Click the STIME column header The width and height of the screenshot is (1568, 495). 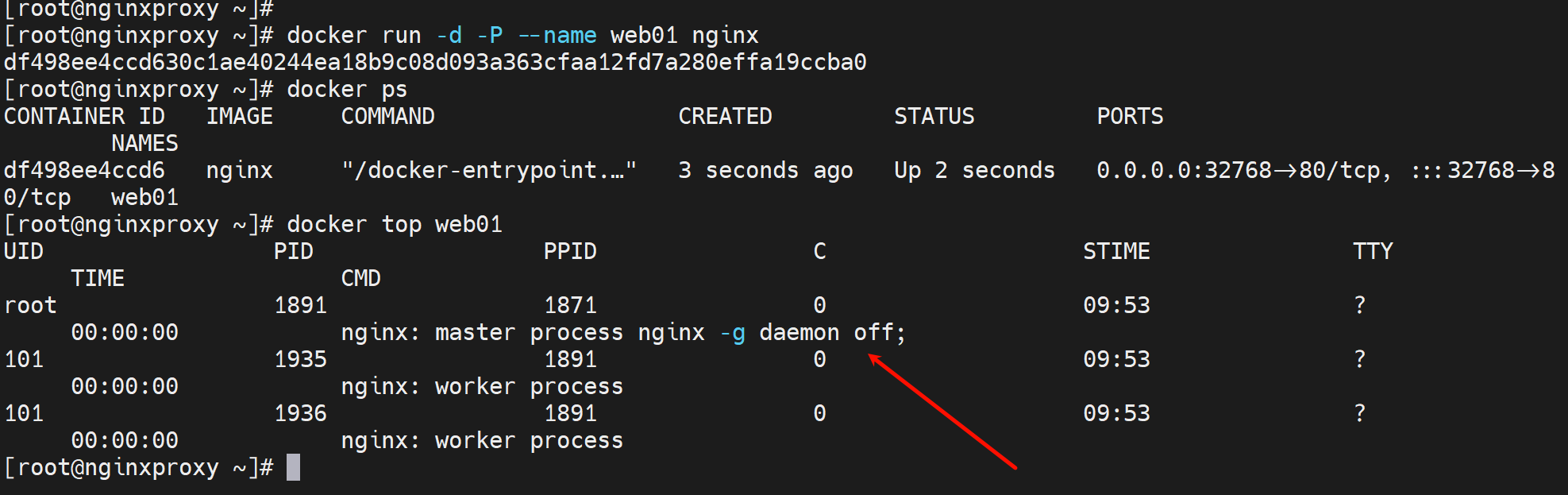tap(1116, 251)
